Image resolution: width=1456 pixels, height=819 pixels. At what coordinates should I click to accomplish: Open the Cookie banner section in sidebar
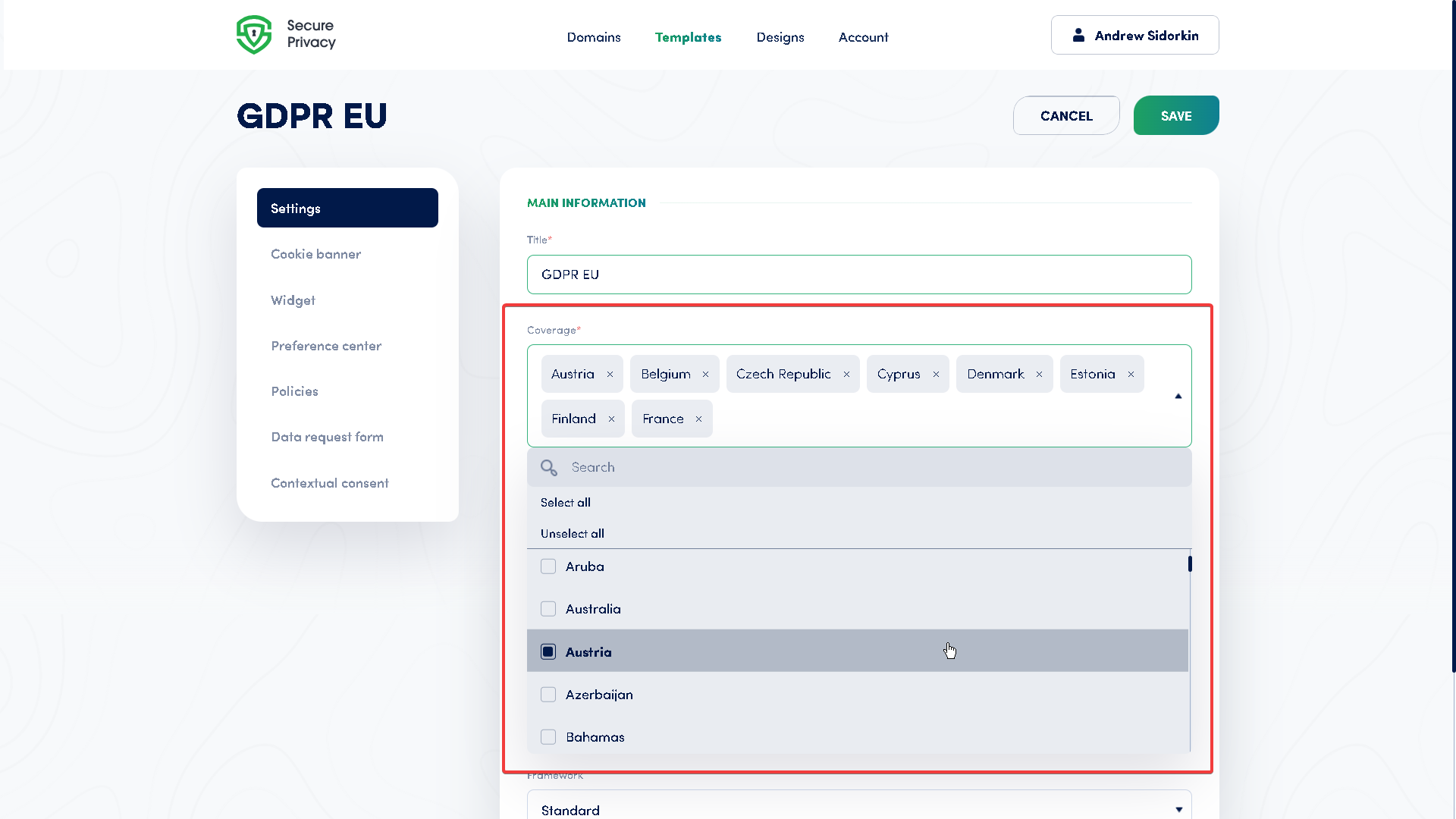[316, 253]
